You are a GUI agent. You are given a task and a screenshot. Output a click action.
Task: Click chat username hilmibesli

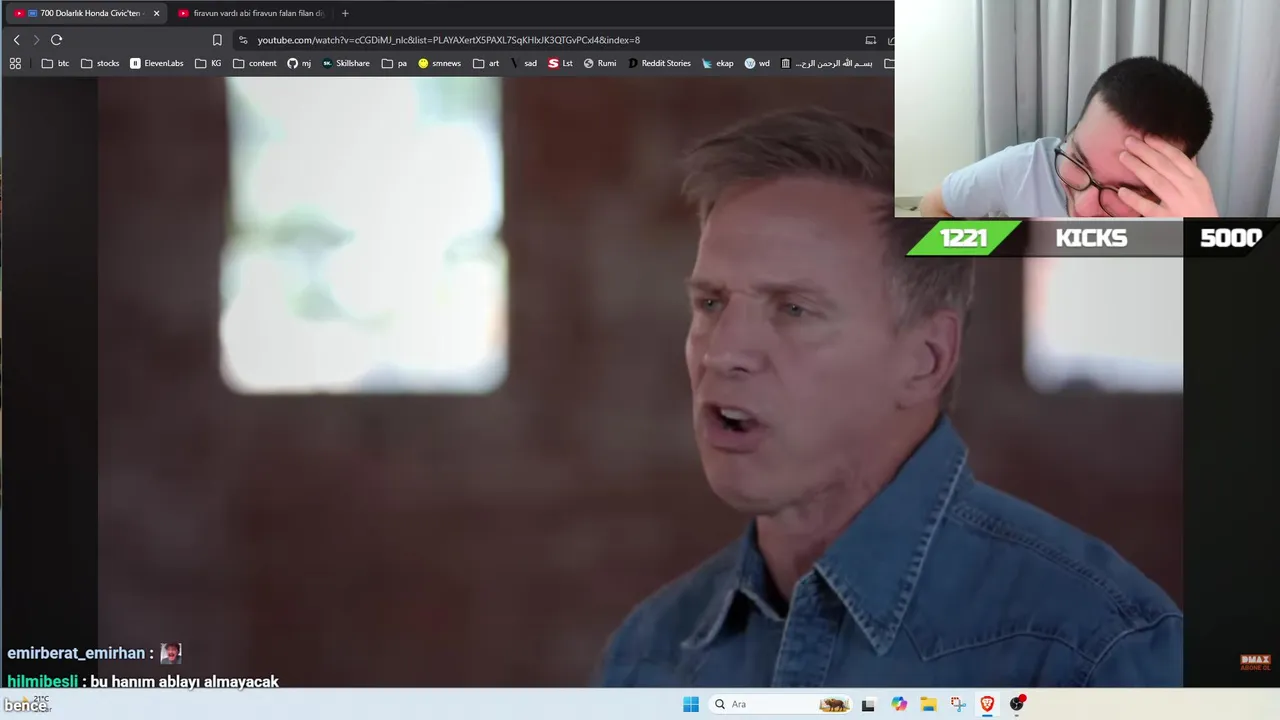tap(43, 681)
